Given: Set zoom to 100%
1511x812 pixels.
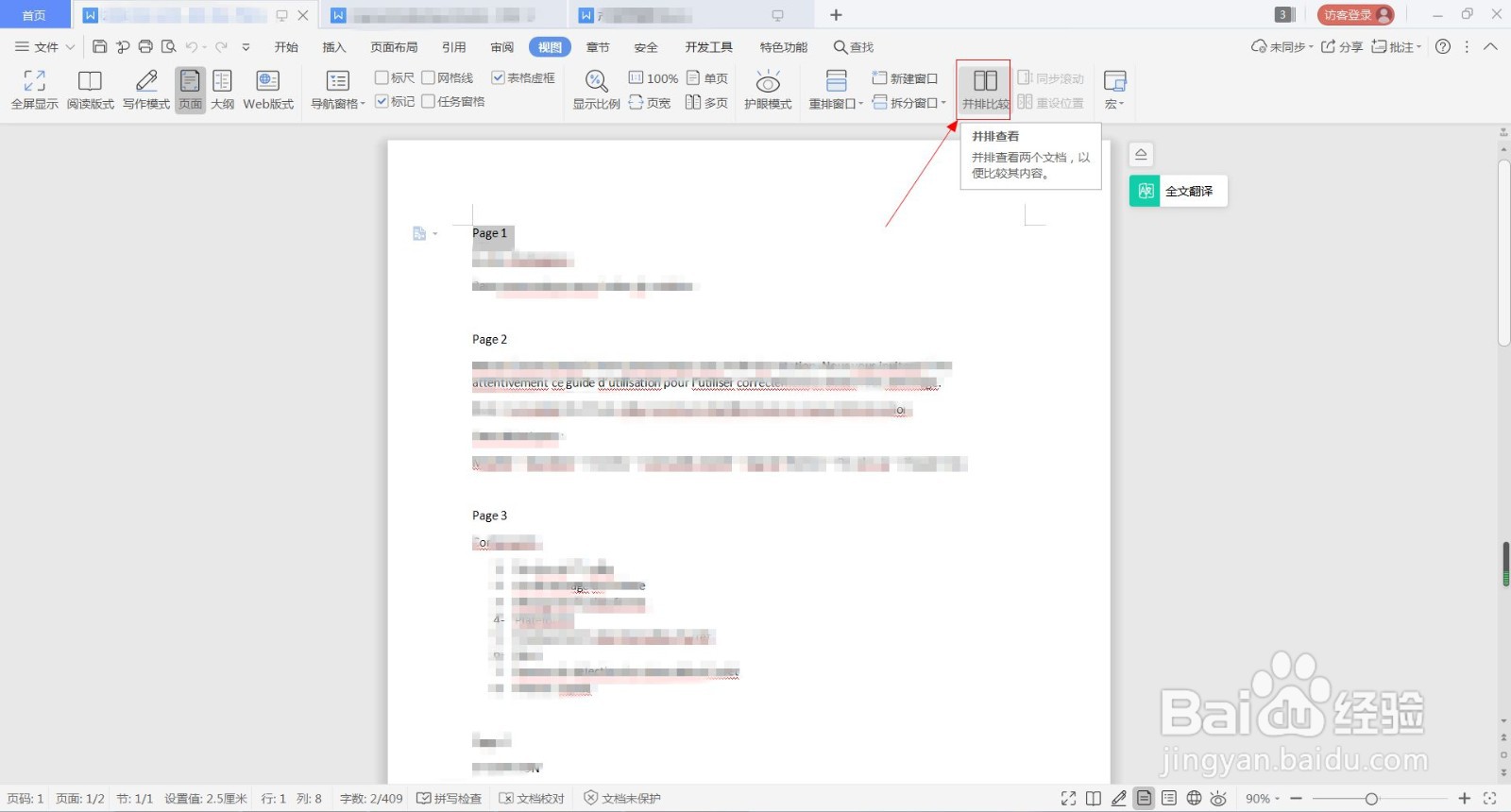Looking at the screenshot, I should click(x=654, y=78).
